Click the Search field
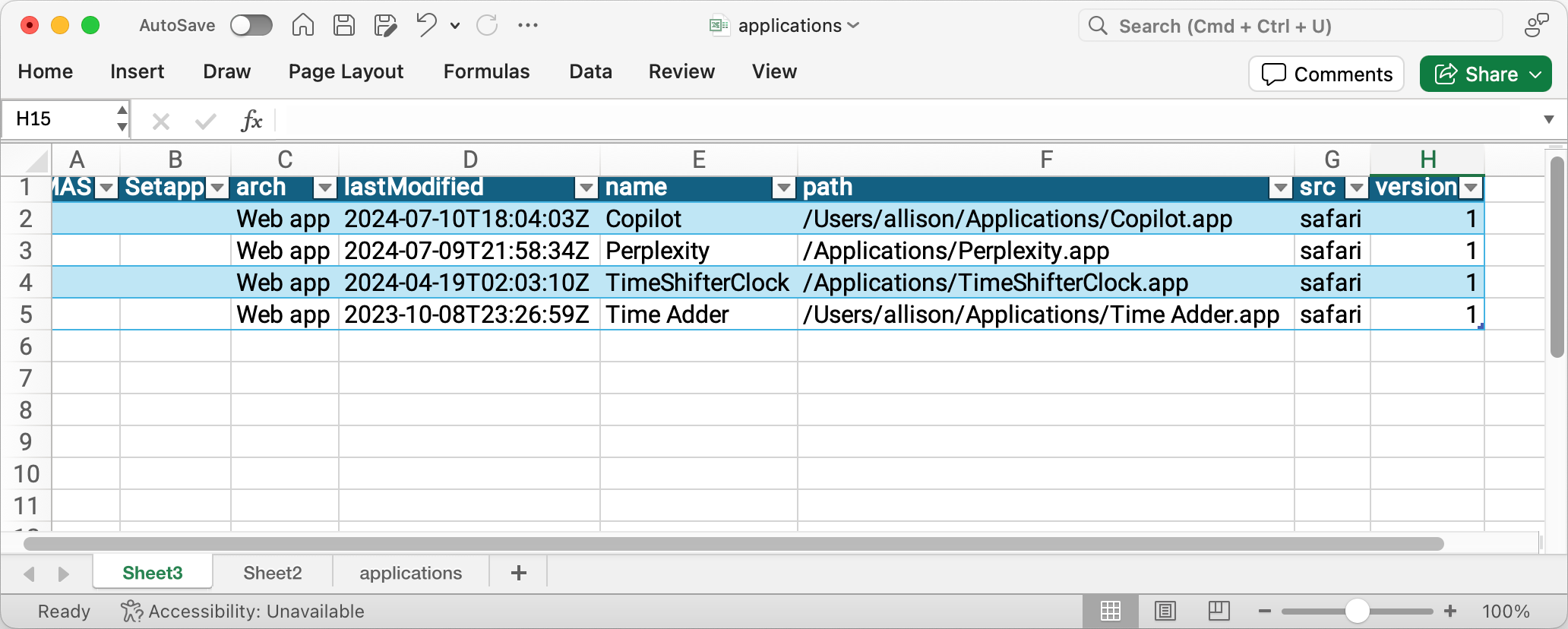The image size is (1568, 629). (x=1290, y=26)
